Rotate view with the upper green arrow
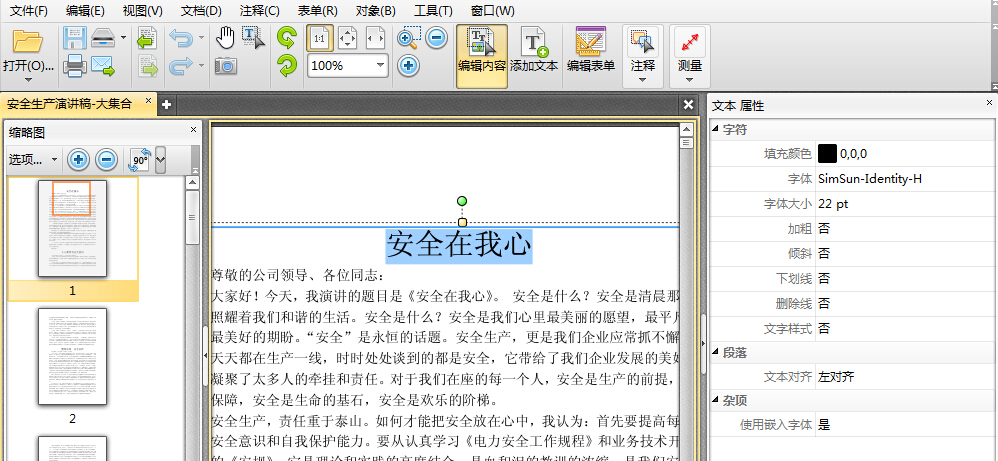This screenshot has height=461, width=998. [x=286, y=39]
